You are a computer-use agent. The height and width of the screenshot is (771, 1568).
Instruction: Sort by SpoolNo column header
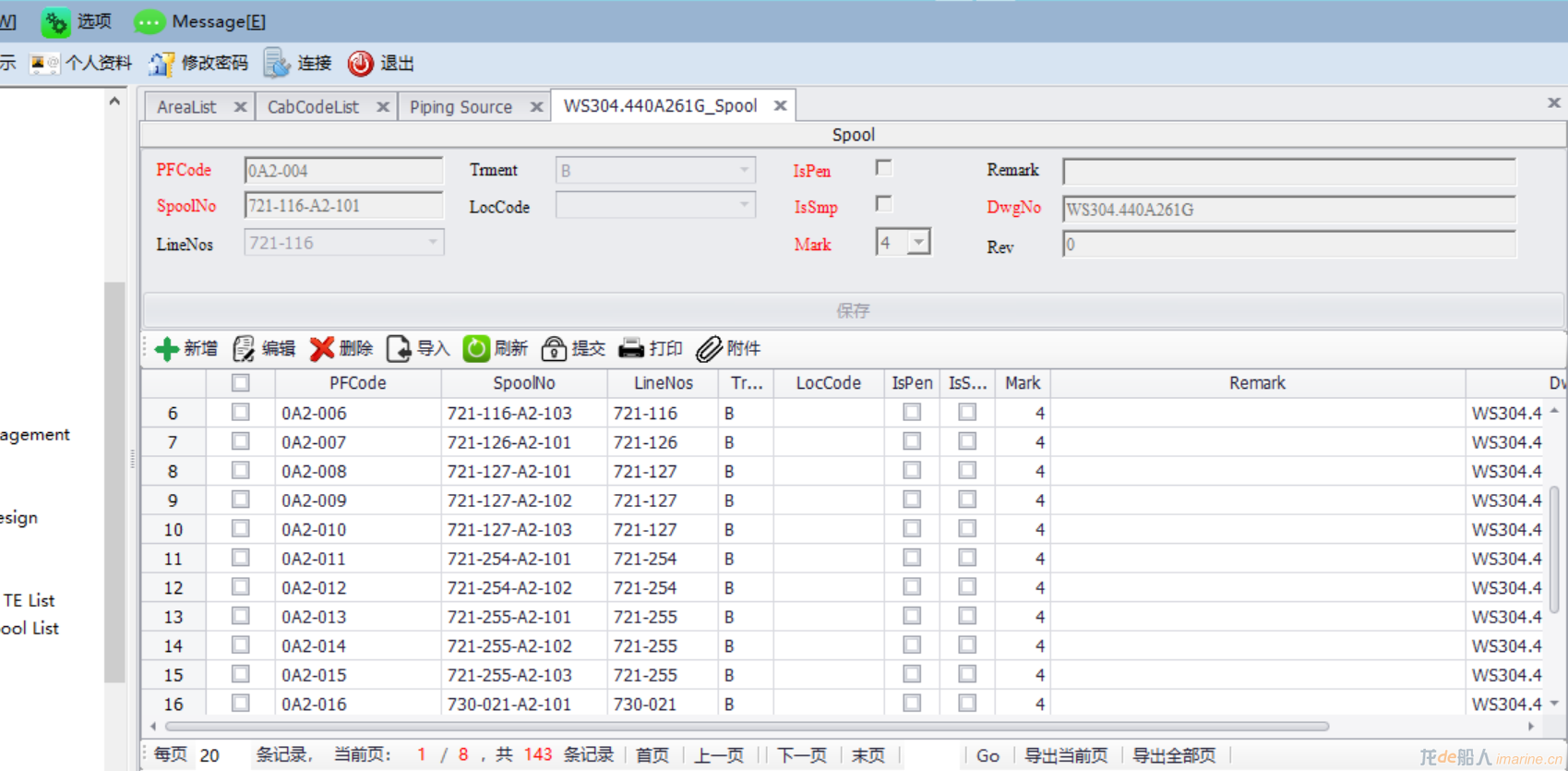(x=524, y=383)
